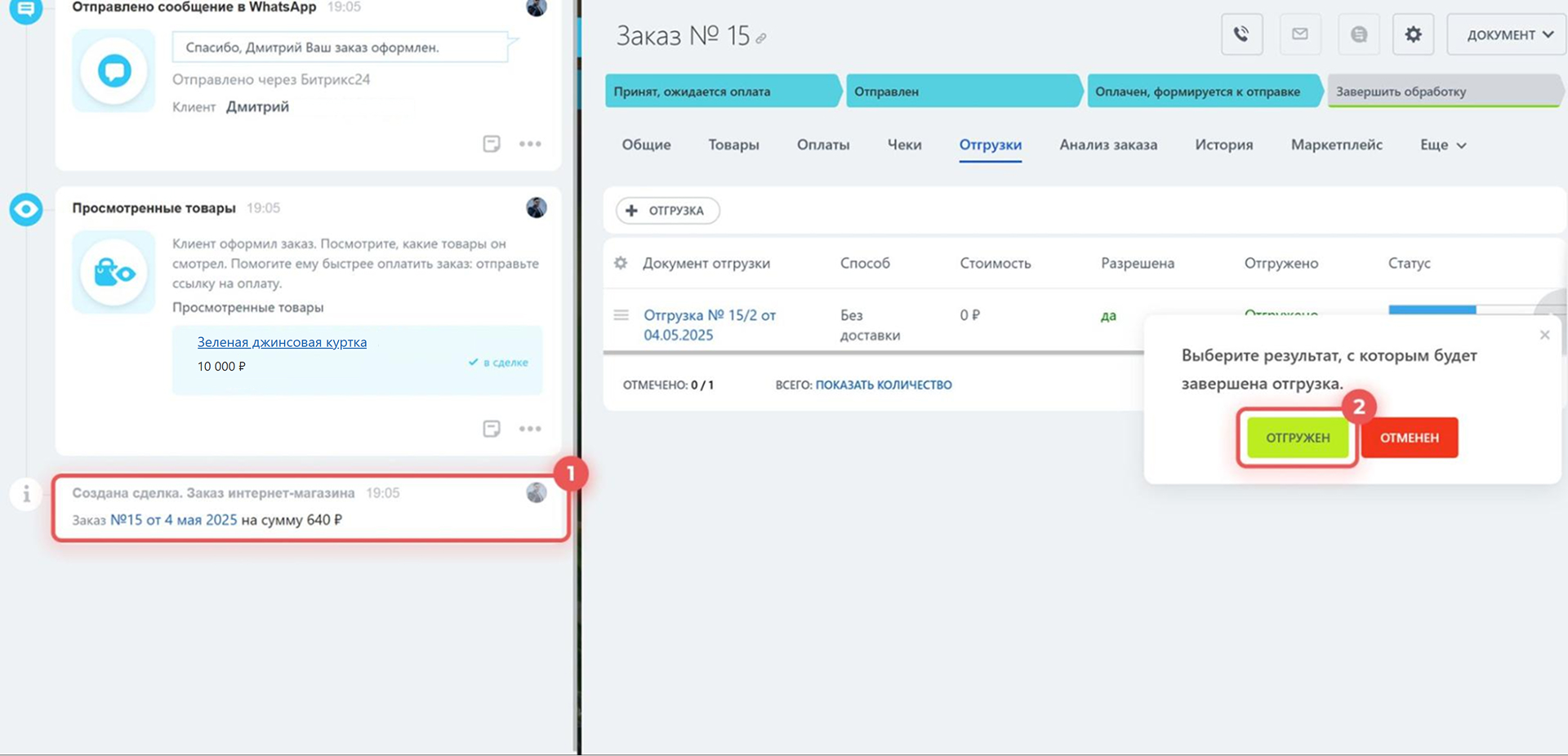Select stage Завершить обработку in progress bar
The width and height of the screenshot is (1568, 756).
(1441, 91)
